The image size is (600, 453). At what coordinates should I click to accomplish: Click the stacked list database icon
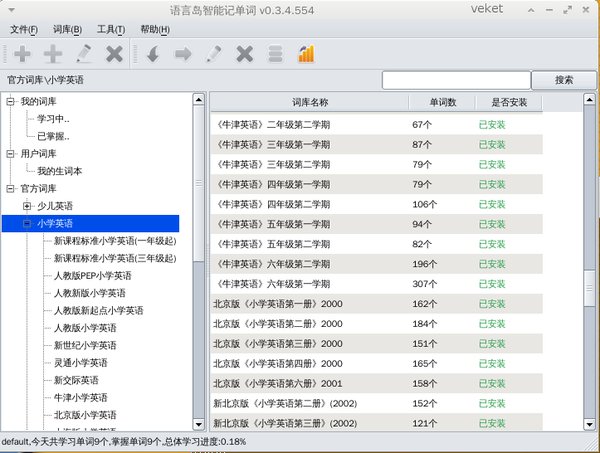pyautogui.click(x=276, y=54)
